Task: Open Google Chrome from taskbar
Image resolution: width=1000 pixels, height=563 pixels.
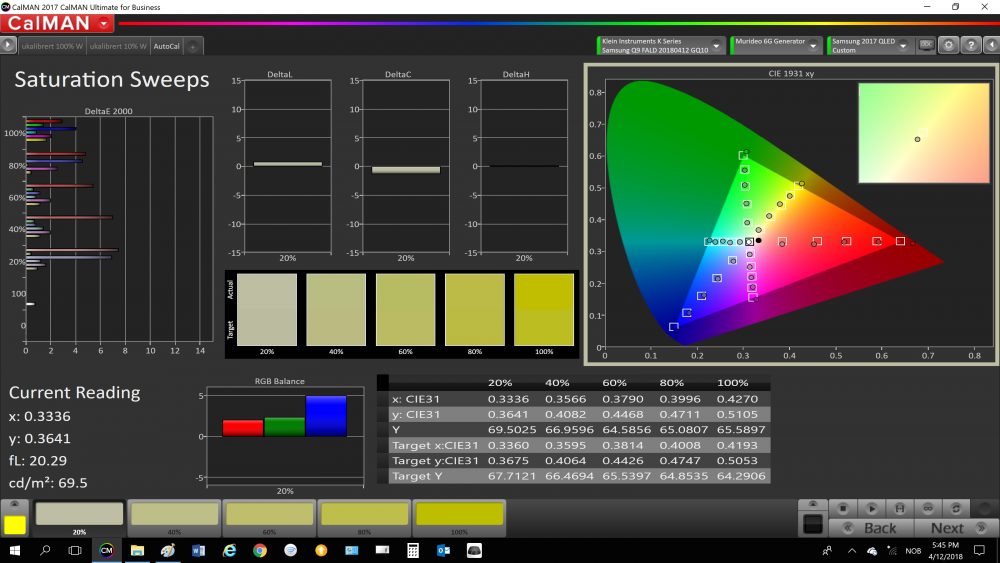Action: [x=260, y=550]
